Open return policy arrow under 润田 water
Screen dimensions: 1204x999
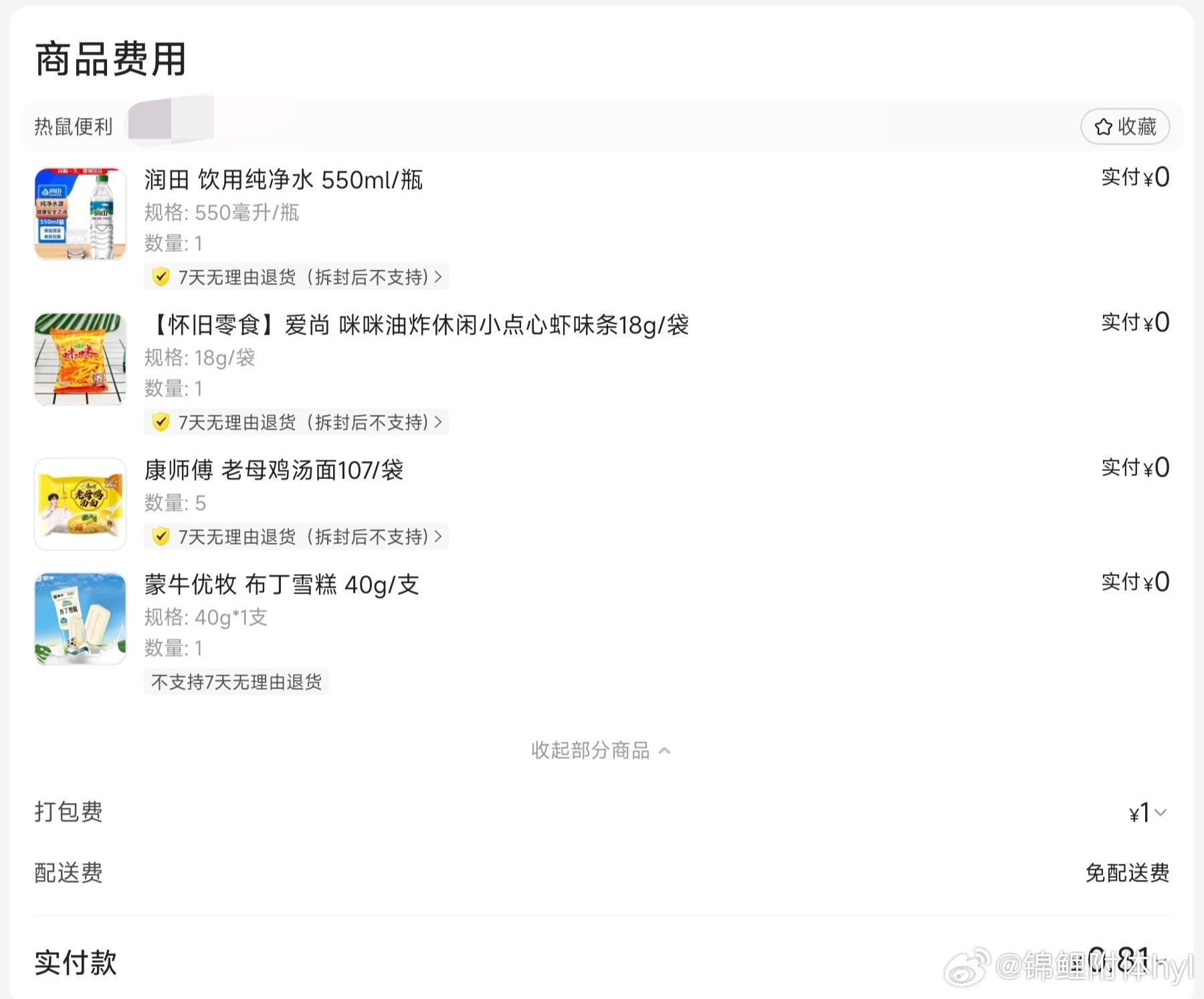pyautogui.click(x=438, y=277)
